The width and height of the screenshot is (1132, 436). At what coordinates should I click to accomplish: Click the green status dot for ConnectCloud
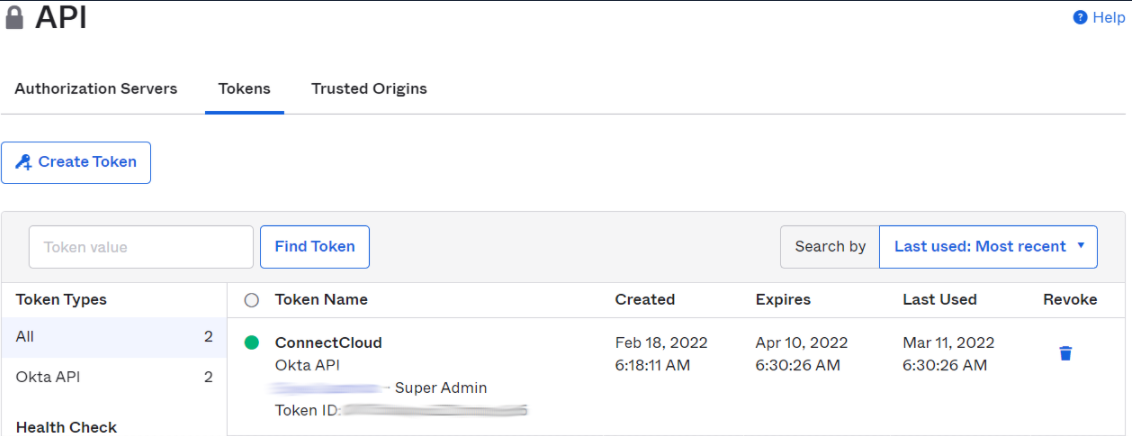252,343
